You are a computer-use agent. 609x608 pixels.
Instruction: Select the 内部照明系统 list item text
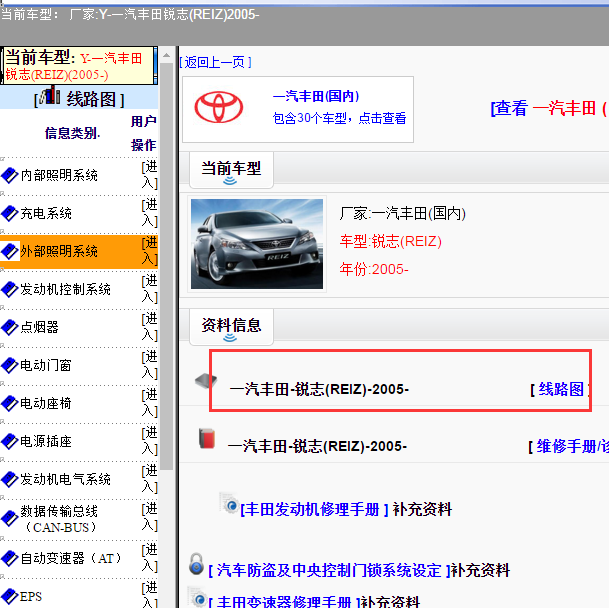[x=59, y=175]
